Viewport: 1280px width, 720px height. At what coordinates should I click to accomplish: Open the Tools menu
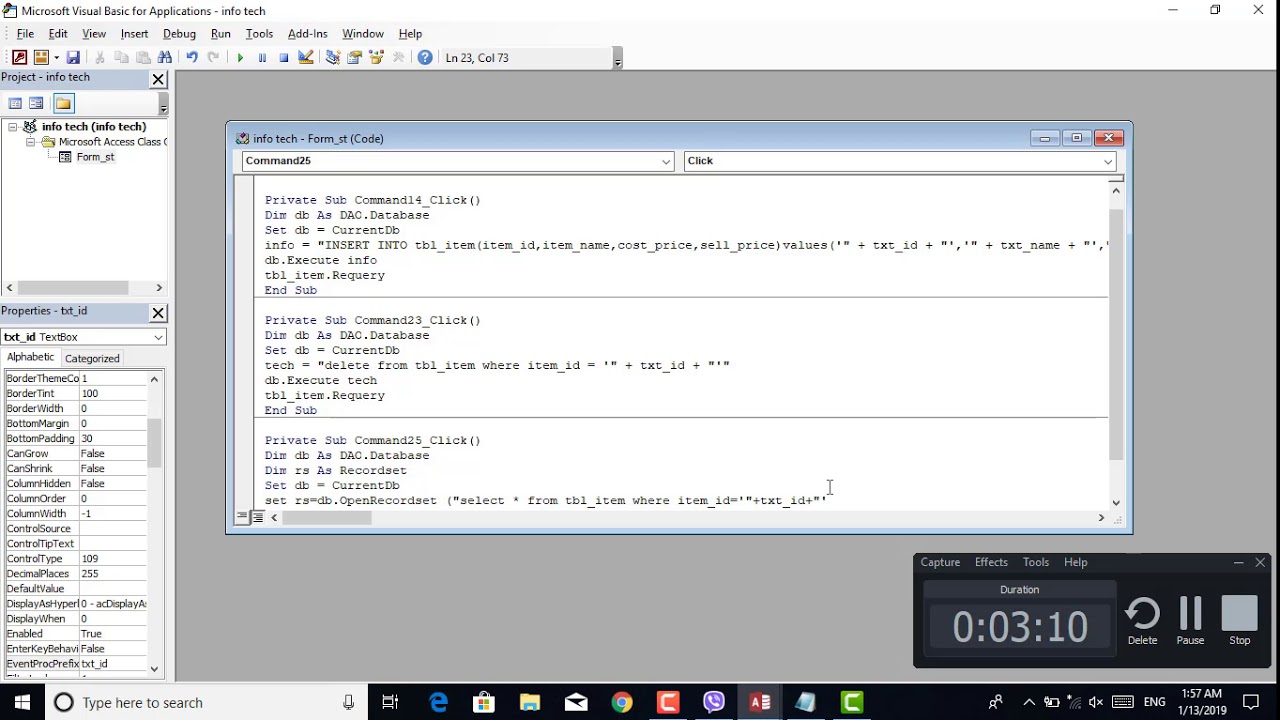tap(259, 34)
